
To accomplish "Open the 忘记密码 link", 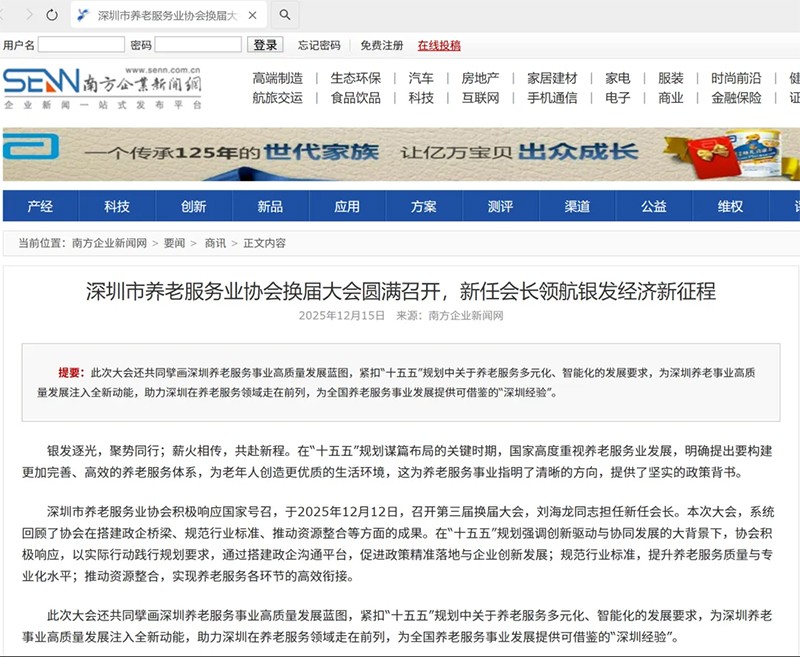I will (x=319, y=45).
